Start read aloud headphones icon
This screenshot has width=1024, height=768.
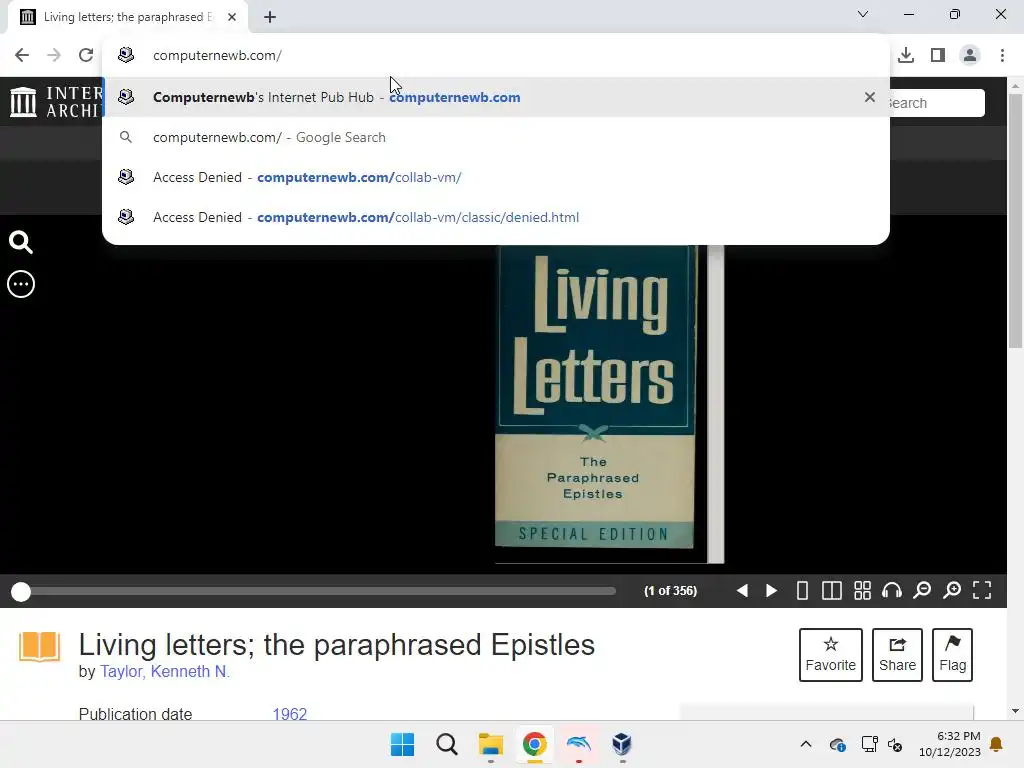(891, 591)
